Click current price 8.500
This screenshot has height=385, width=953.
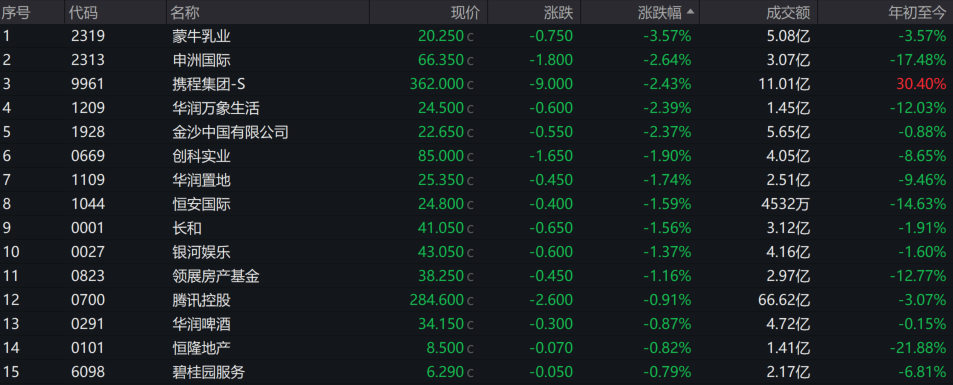(x=445, y=348)
